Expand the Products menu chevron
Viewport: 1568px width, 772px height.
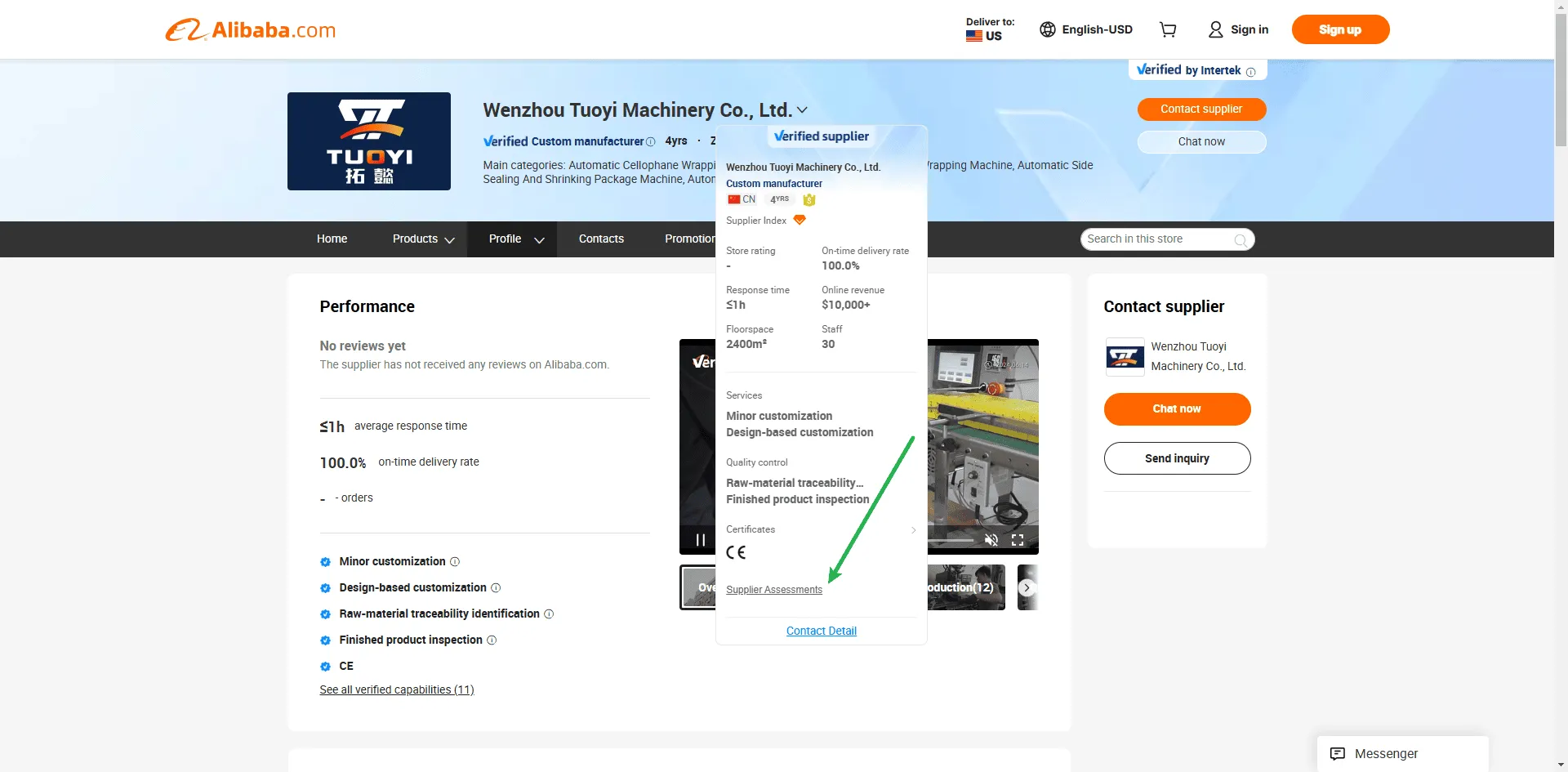tap(449, 240)
